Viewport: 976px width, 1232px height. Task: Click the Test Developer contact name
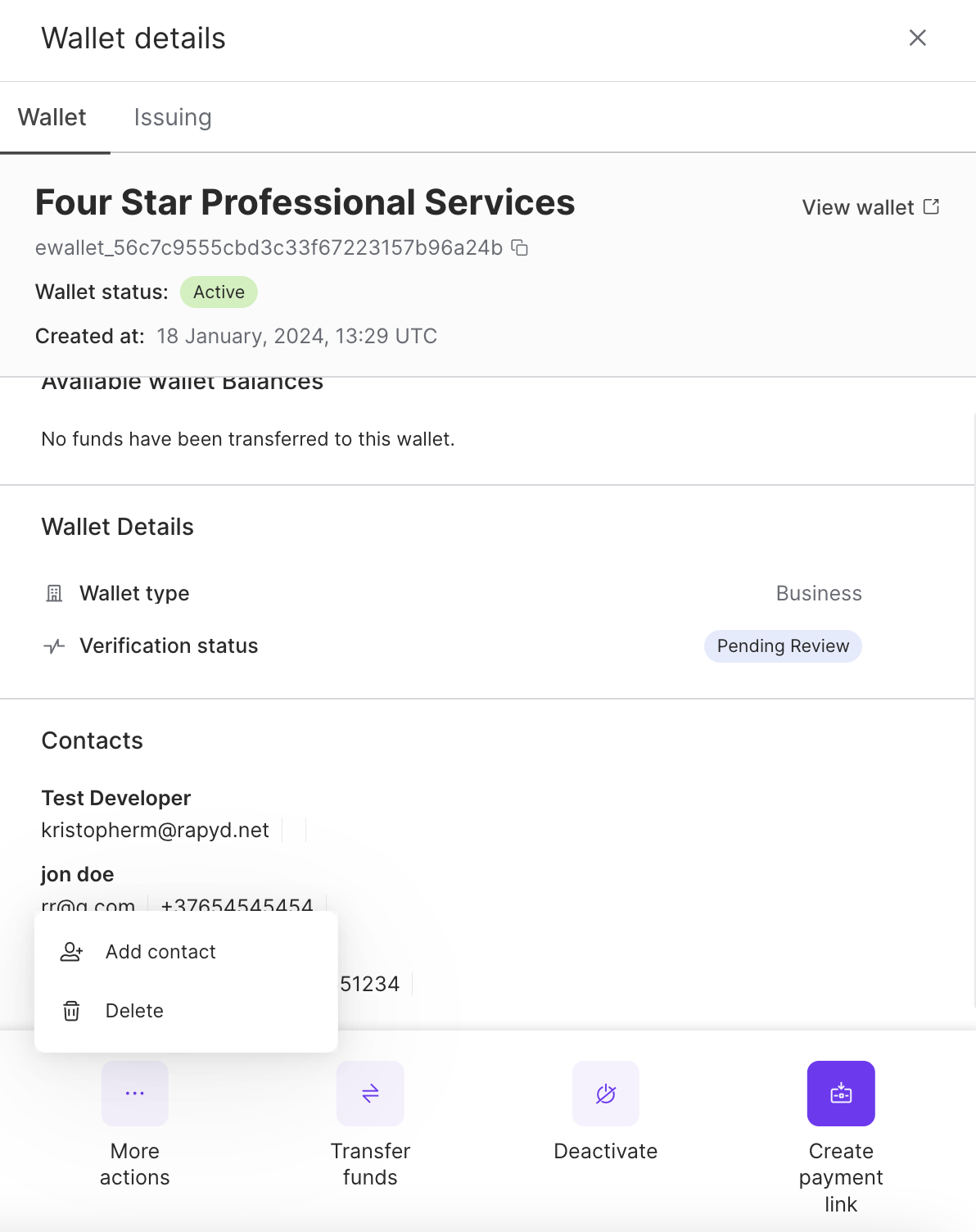[x=116, y=798]
